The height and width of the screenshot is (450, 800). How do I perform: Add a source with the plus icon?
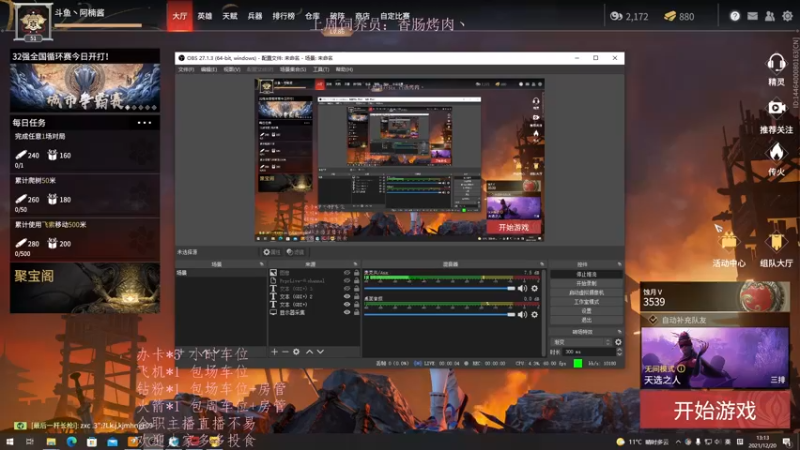(x=274, y=352)
